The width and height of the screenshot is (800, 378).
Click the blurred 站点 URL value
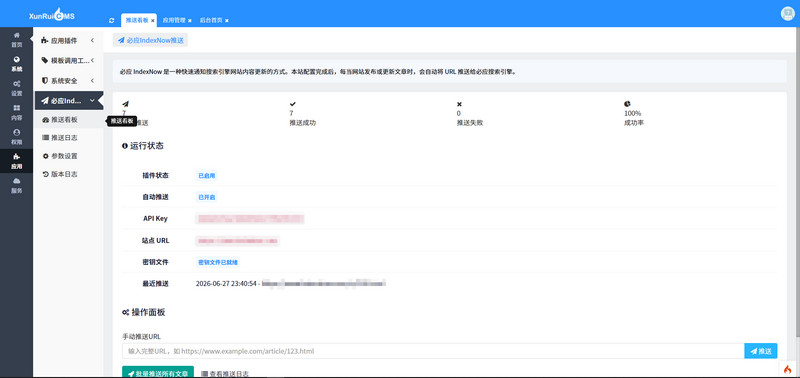point(237,240)
